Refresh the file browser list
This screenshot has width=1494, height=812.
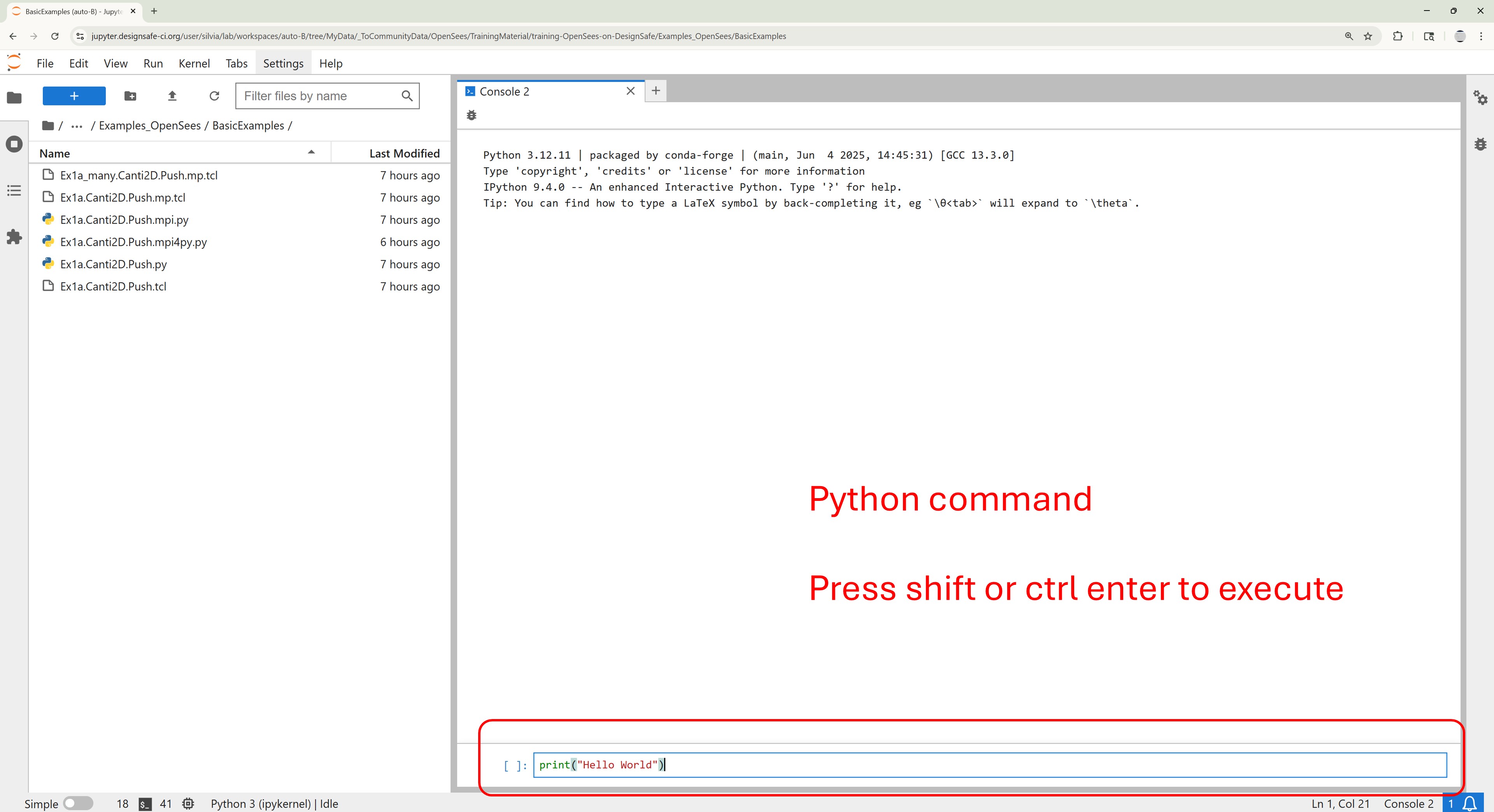[x=214, y=96]
